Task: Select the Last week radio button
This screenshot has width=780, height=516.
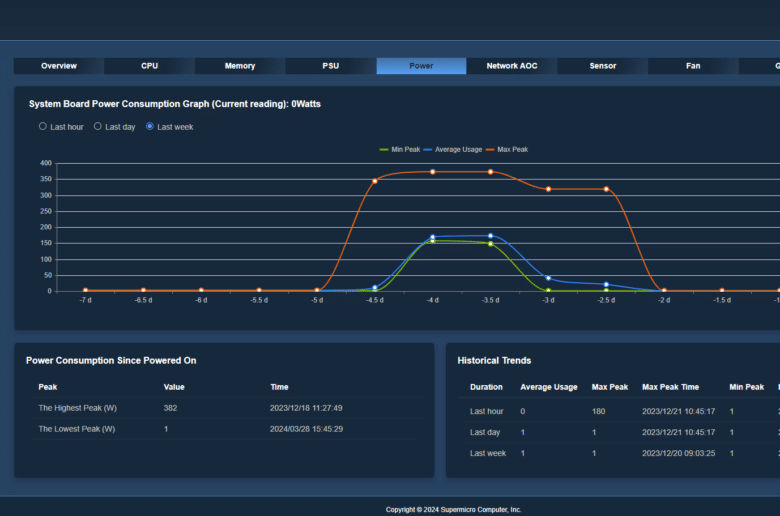Action: coord(150,126)
